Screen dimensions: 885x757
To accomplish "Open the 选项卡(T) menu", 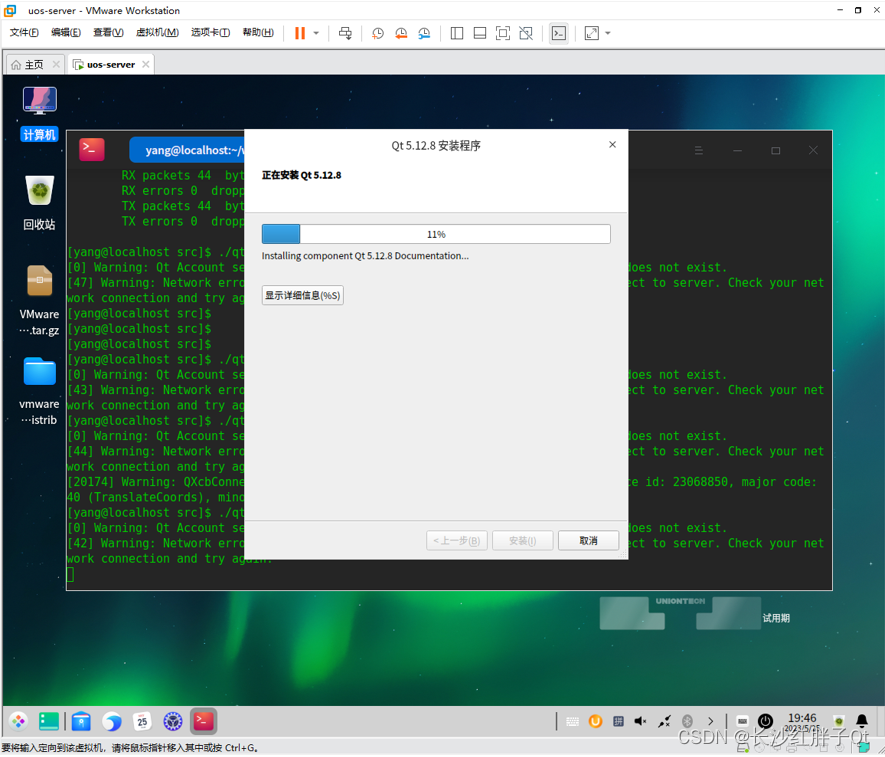I will tap(210, 33).
